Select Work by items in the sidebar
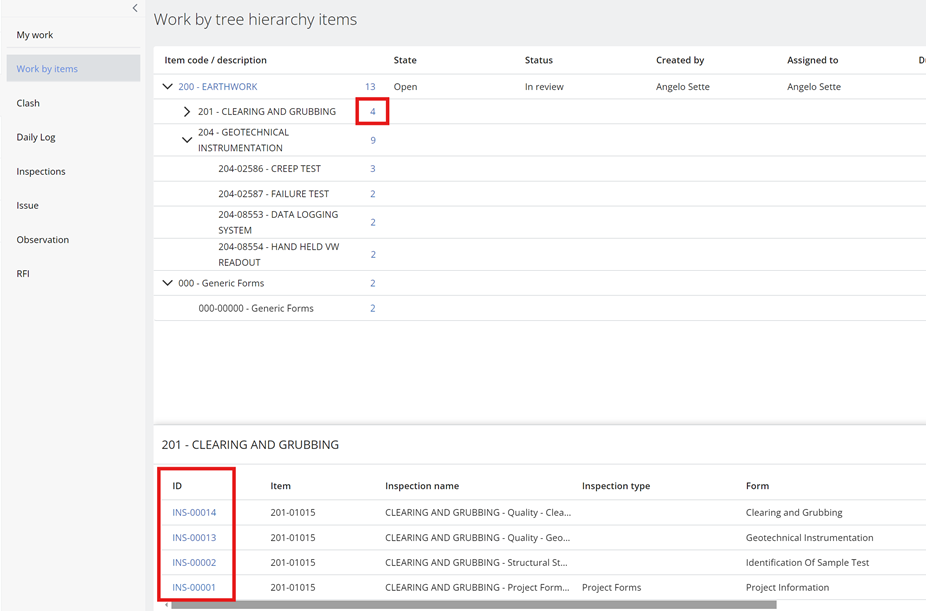 pyautogui.click(x=48, y=68)
